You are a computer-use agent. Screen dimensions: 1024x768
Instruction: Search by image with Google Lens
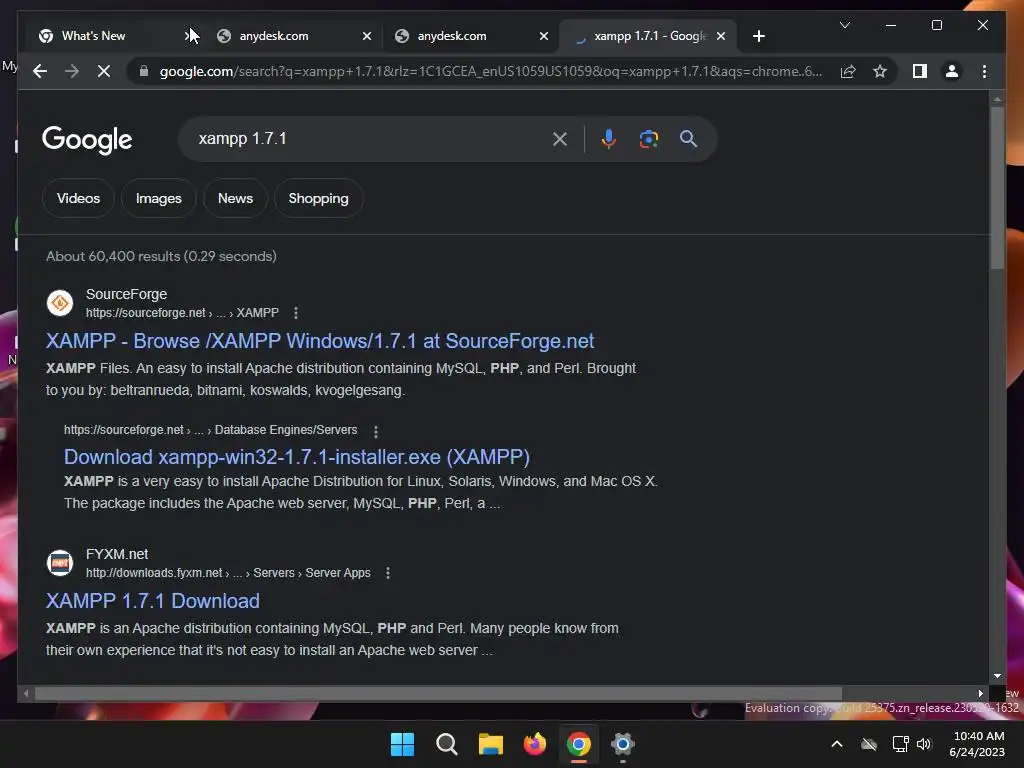(648, 138)
